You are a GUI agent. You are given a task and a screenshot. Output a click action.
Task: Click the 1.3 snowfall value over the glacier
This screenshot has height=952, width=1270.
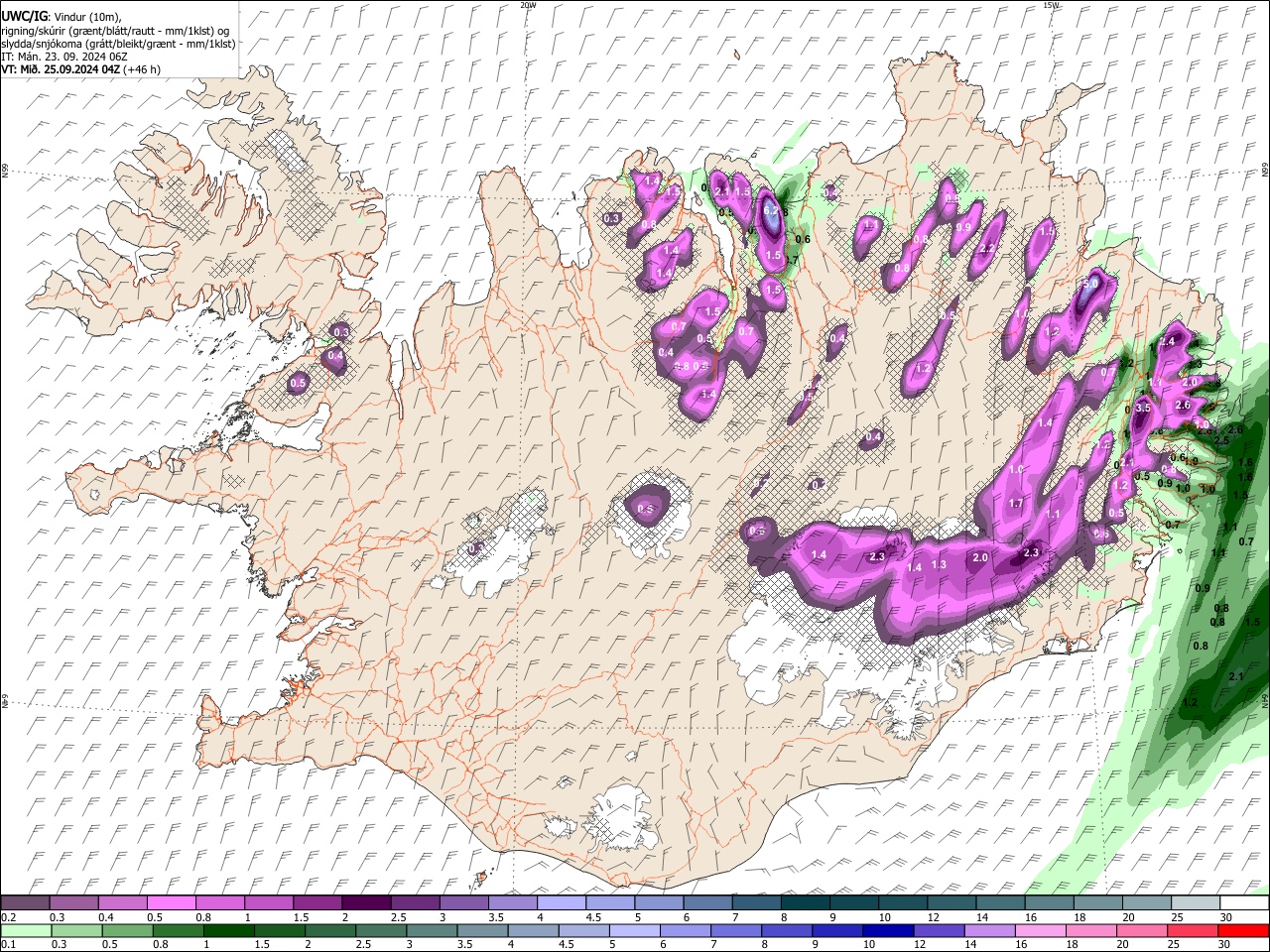(939, 565)
